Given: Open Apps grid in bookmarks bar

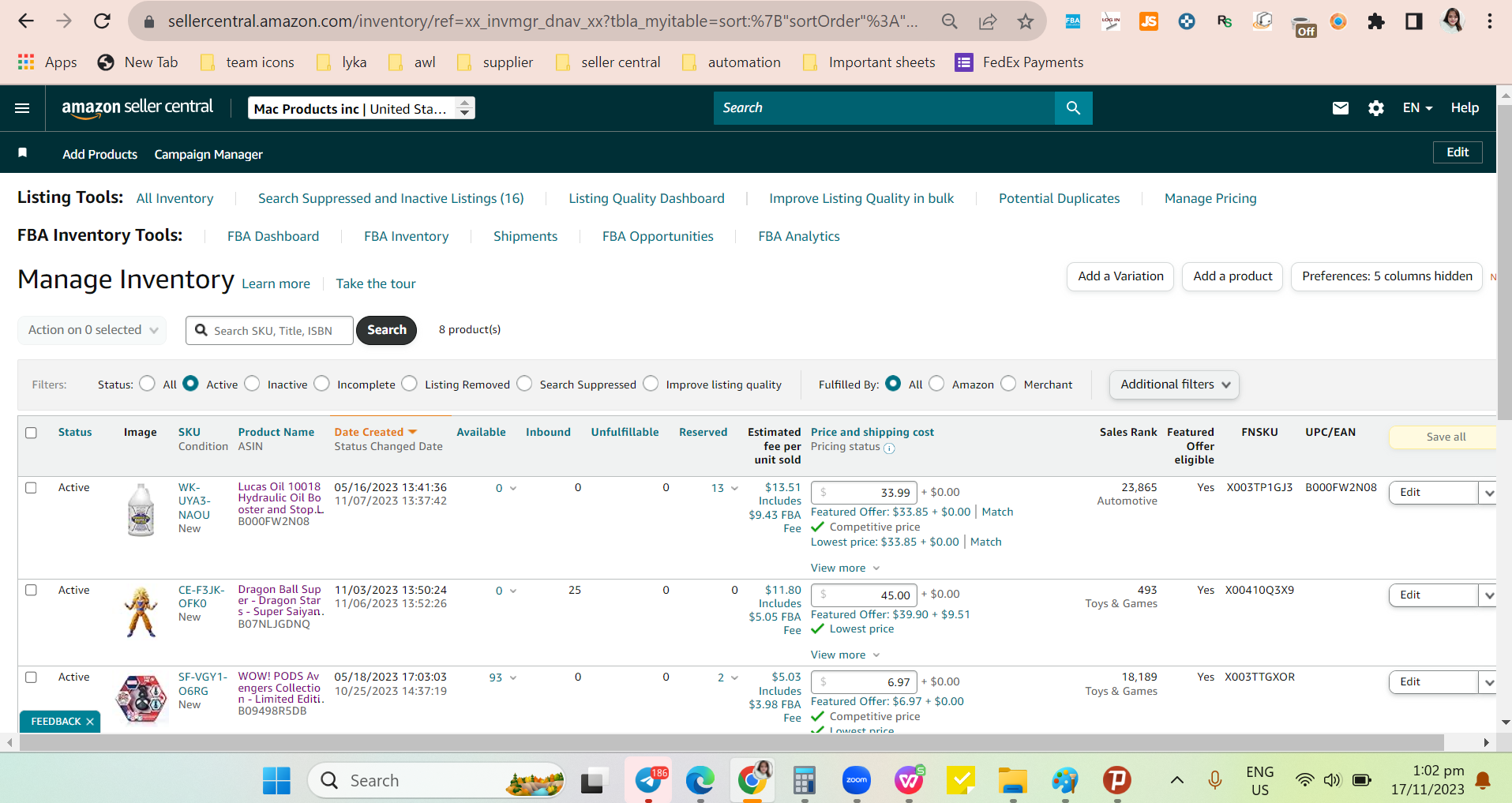Looking at the screenshot, I should tap(47, 62).
